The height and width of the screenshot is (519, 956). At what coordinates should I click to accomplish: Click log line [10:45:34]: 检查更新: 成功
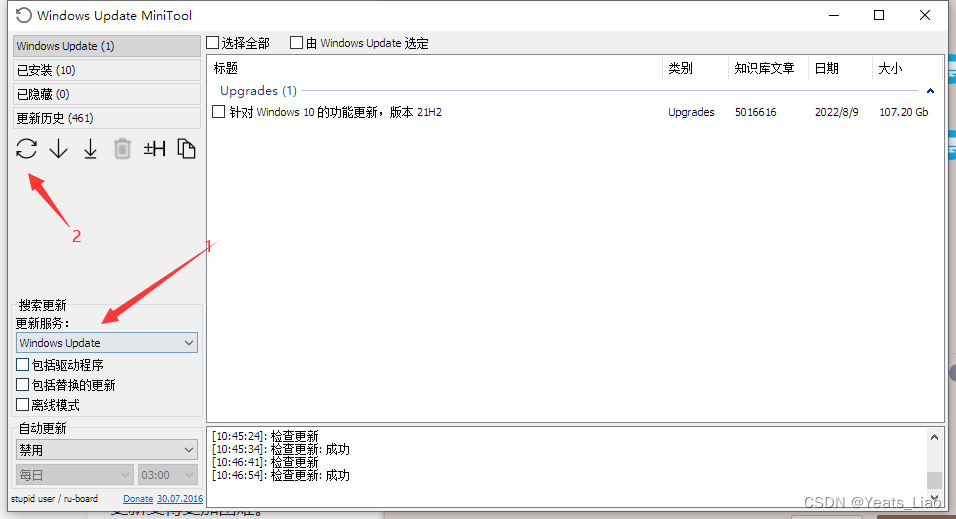(x=281, y=449)
